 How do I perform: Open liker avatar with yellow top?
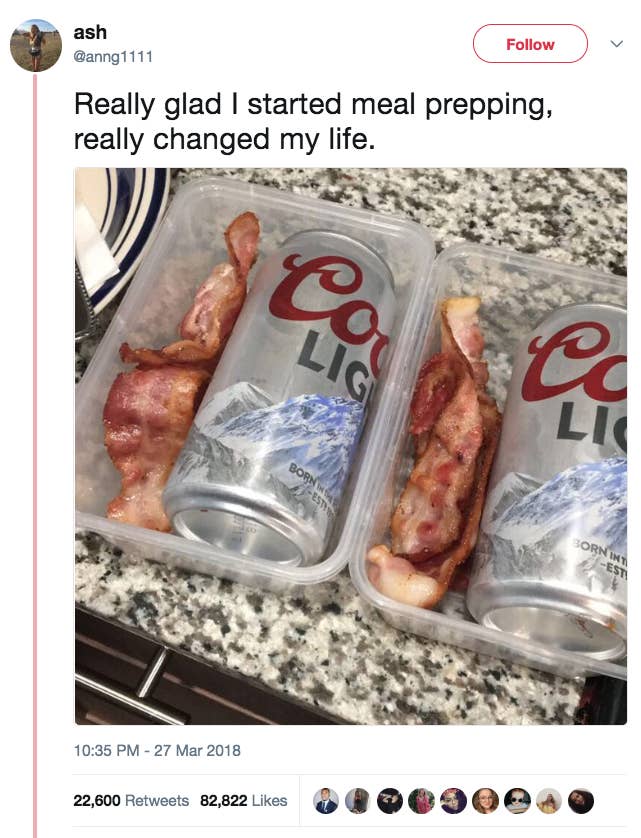[x=549, y=801]
